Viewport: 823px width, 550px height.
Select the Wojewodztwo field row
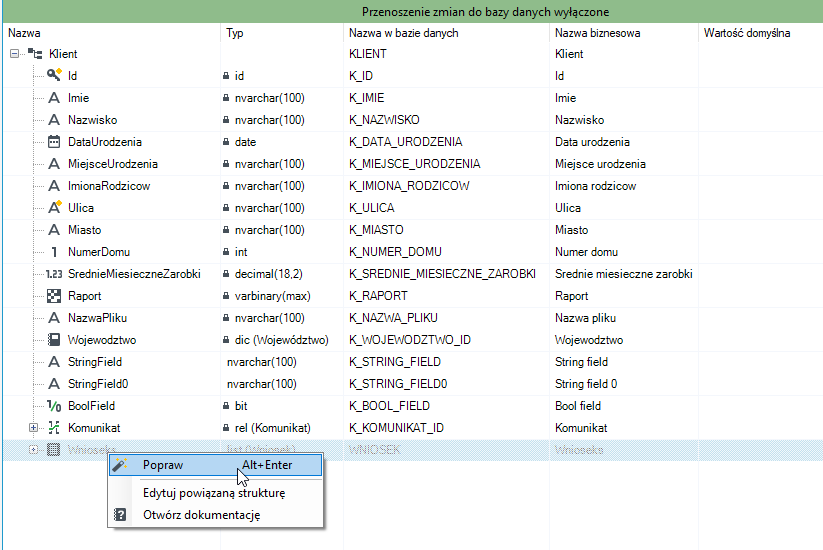pos(413,340)
